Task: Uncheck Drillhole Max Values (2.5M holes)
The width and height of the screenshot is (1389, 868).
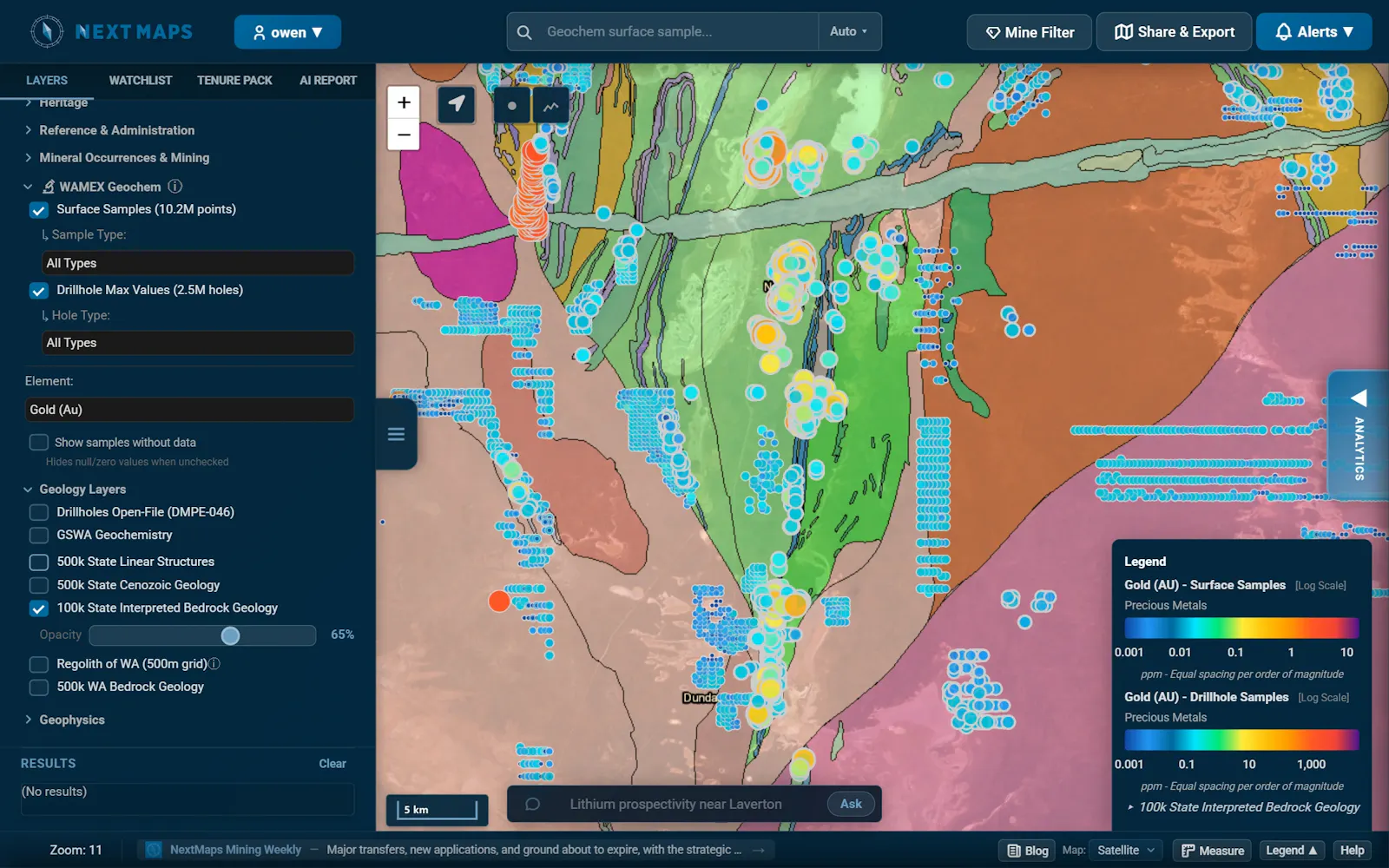Action: (x=38, y=291)
